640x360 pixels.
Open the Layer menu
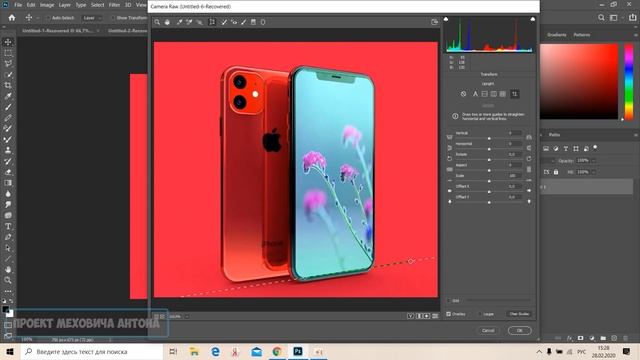64,5
